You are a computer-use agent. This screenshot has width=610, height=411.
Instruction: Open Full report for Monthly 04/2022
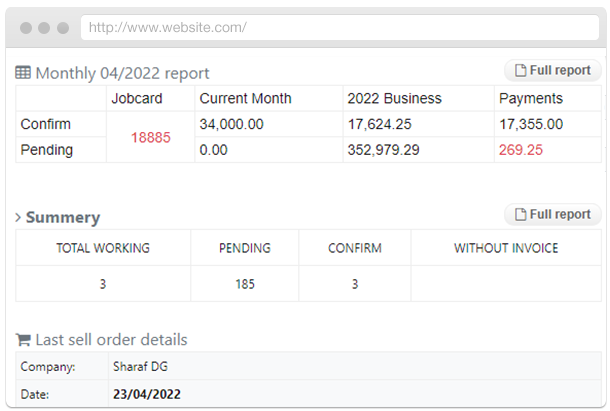click(x=553, y=71)
